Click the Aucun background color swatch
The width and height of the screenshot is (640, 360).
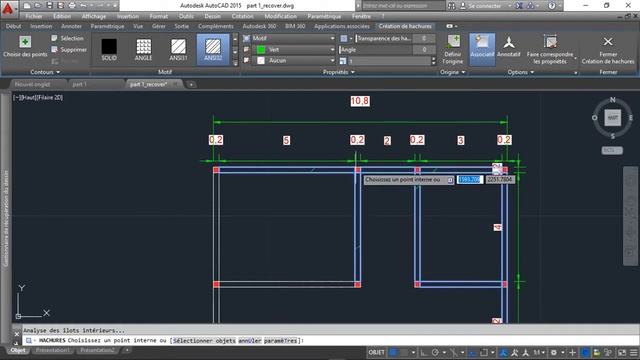coord(261,60)
